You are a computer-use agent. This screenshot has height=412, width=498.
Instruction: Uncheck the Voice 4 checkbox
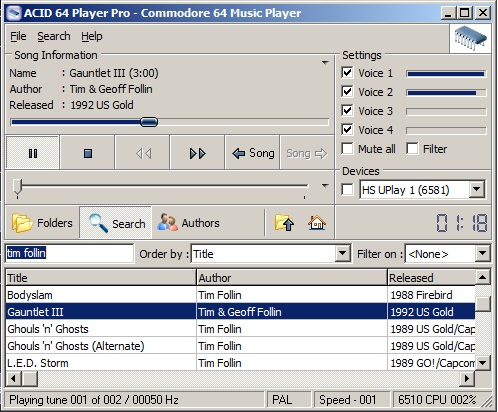(347, 129)
